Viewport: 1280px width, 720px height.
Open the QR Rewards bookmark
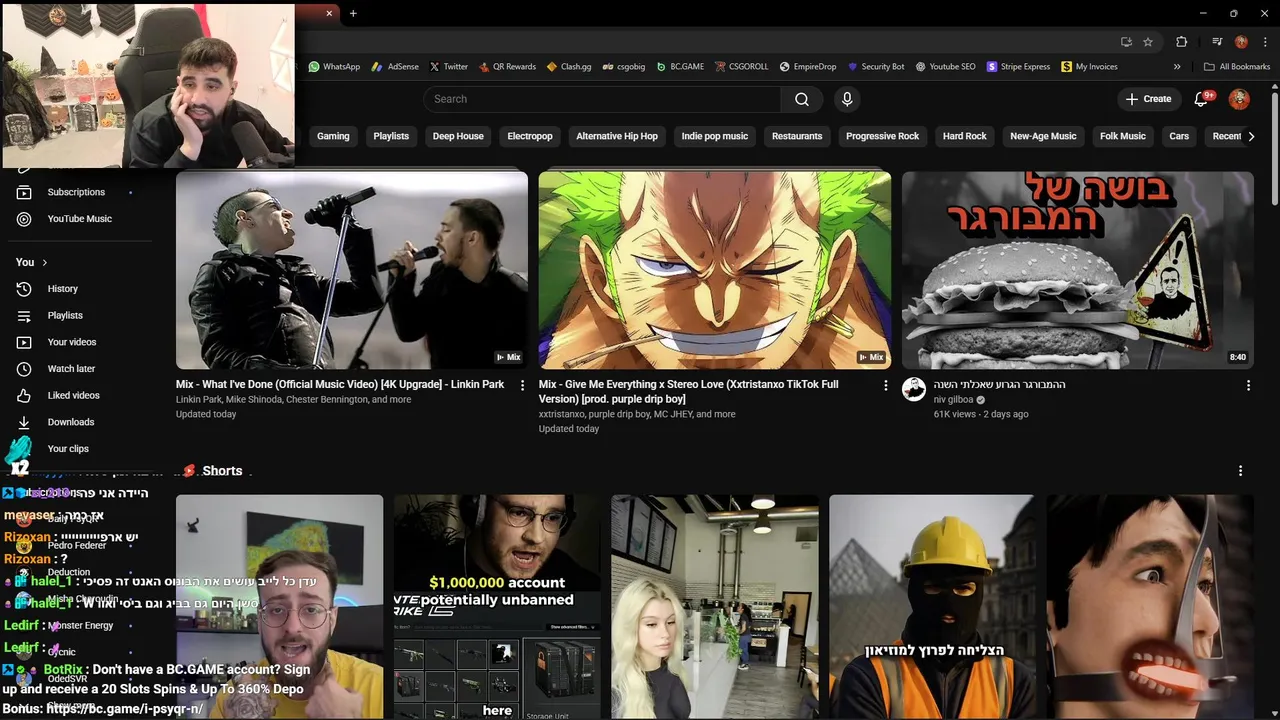coord(507,67)
